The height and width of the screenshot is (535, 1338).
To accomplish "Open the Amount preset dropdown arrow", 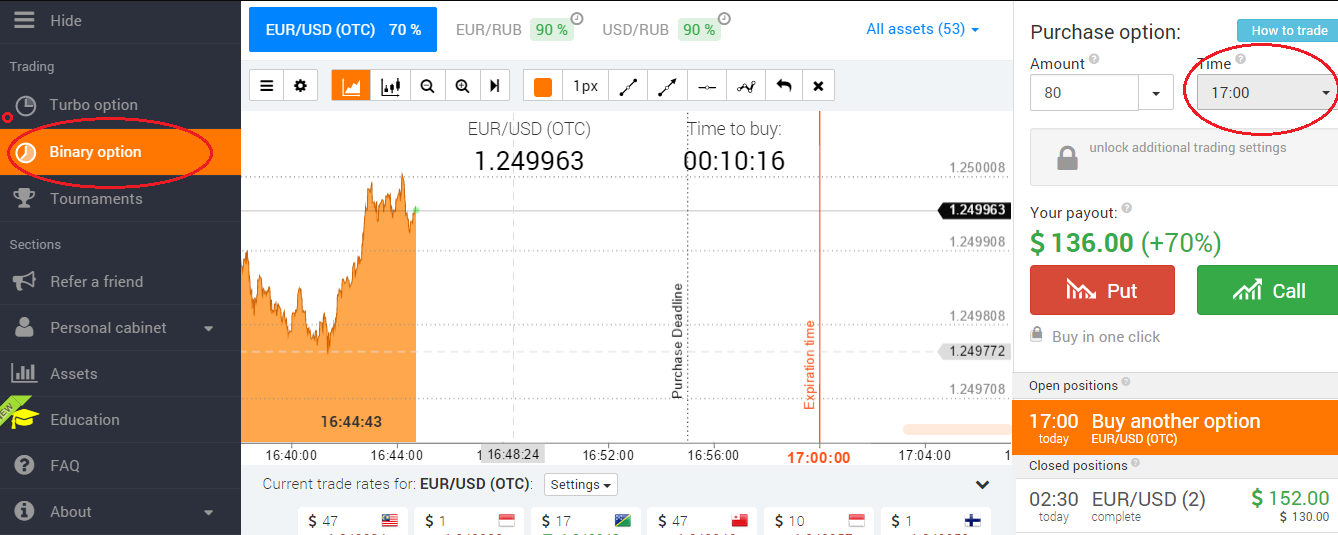I will pos(1156,93).
